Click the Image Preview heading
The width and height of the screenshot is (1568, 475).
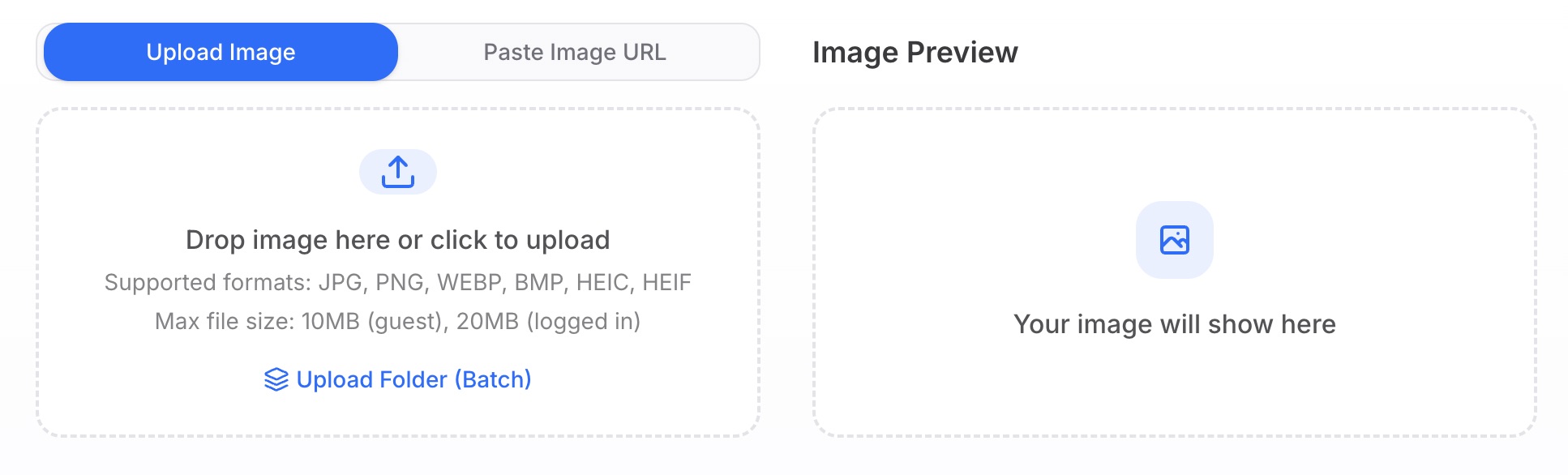915,52
